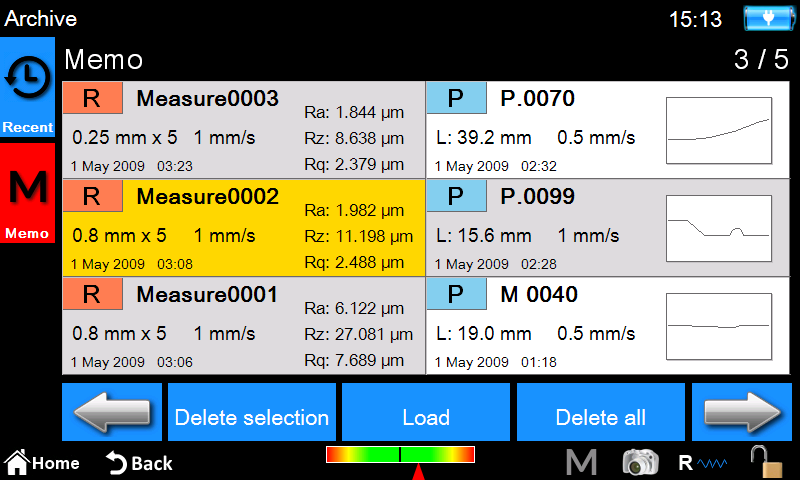This screenshot has height=480, width=800.
Task: Click red triangle marker under gauge
Action: pos(418,472)
